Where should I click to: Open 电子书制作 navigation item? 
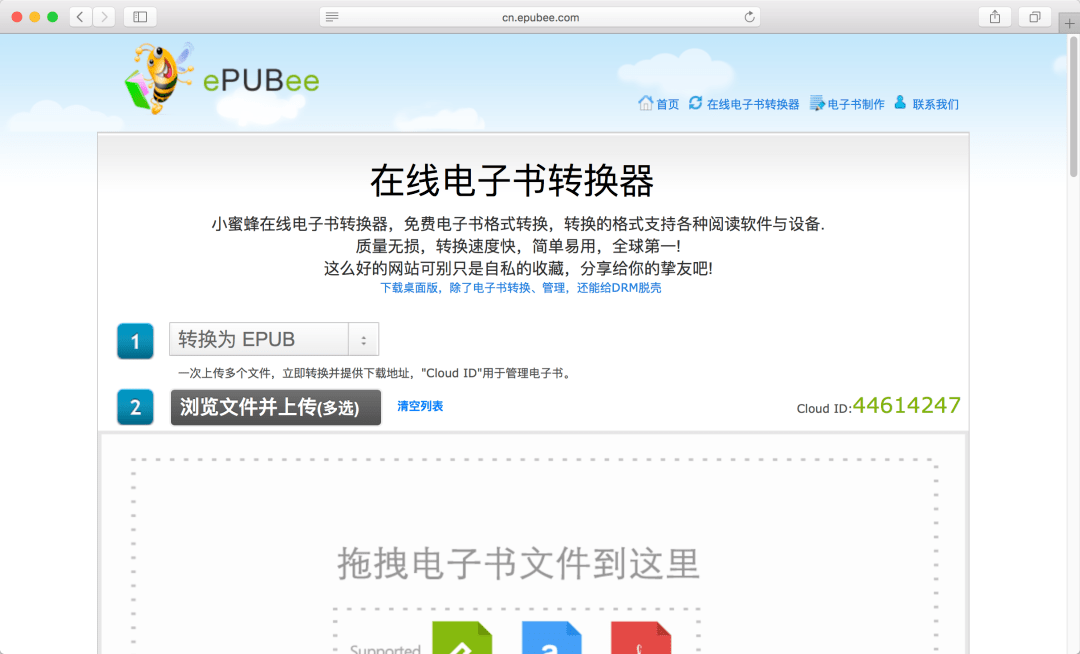coord(856,105)
